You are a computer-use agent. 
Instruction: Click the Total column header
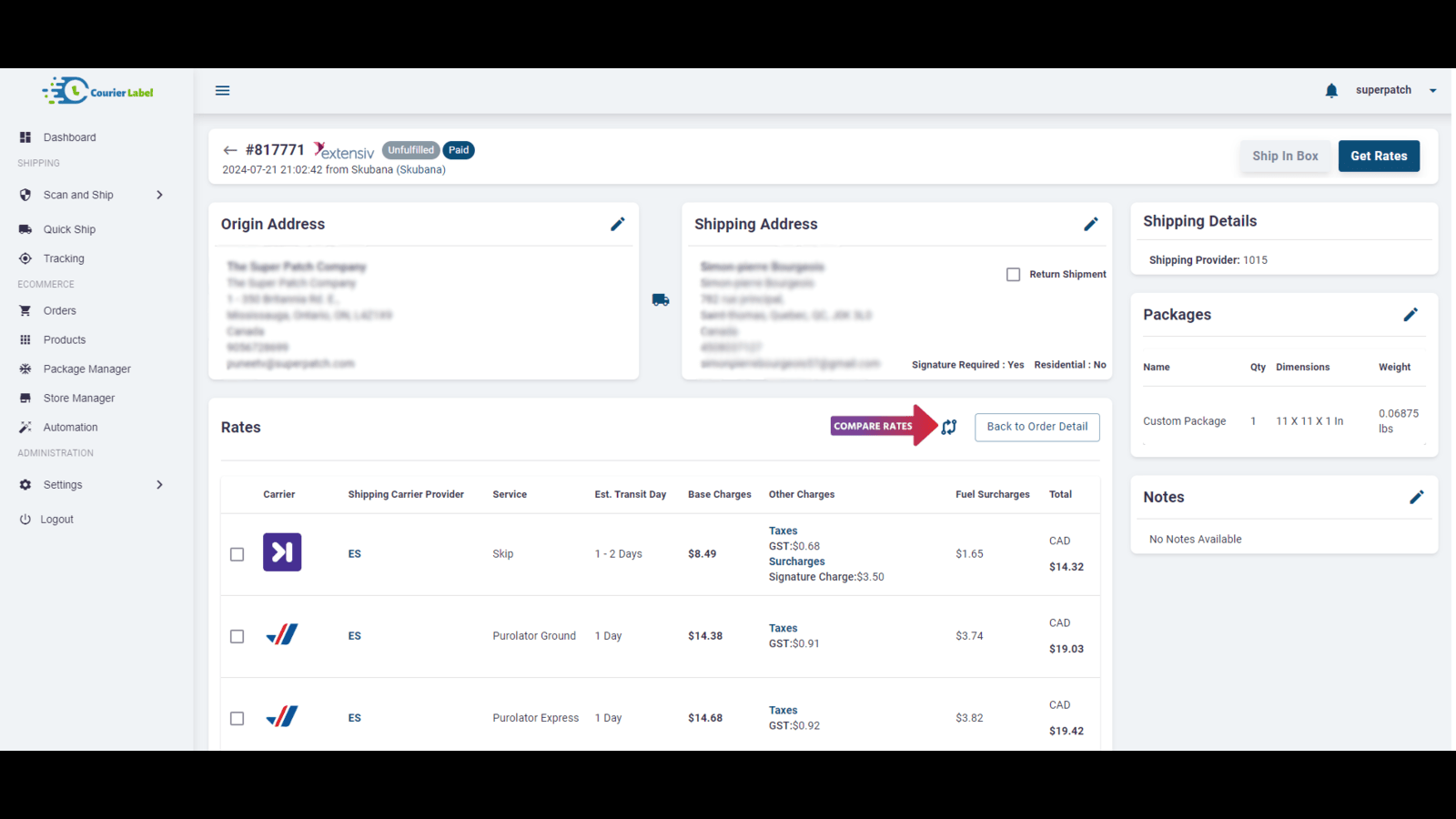[1060, 494]
